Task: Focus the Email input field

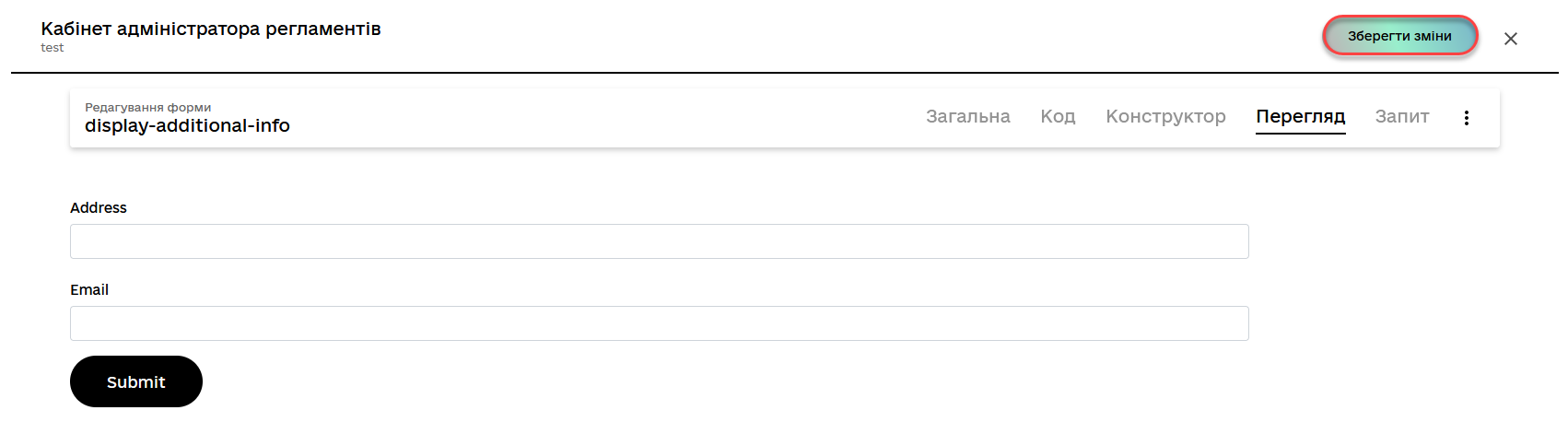Action: [x=659, y=323]
